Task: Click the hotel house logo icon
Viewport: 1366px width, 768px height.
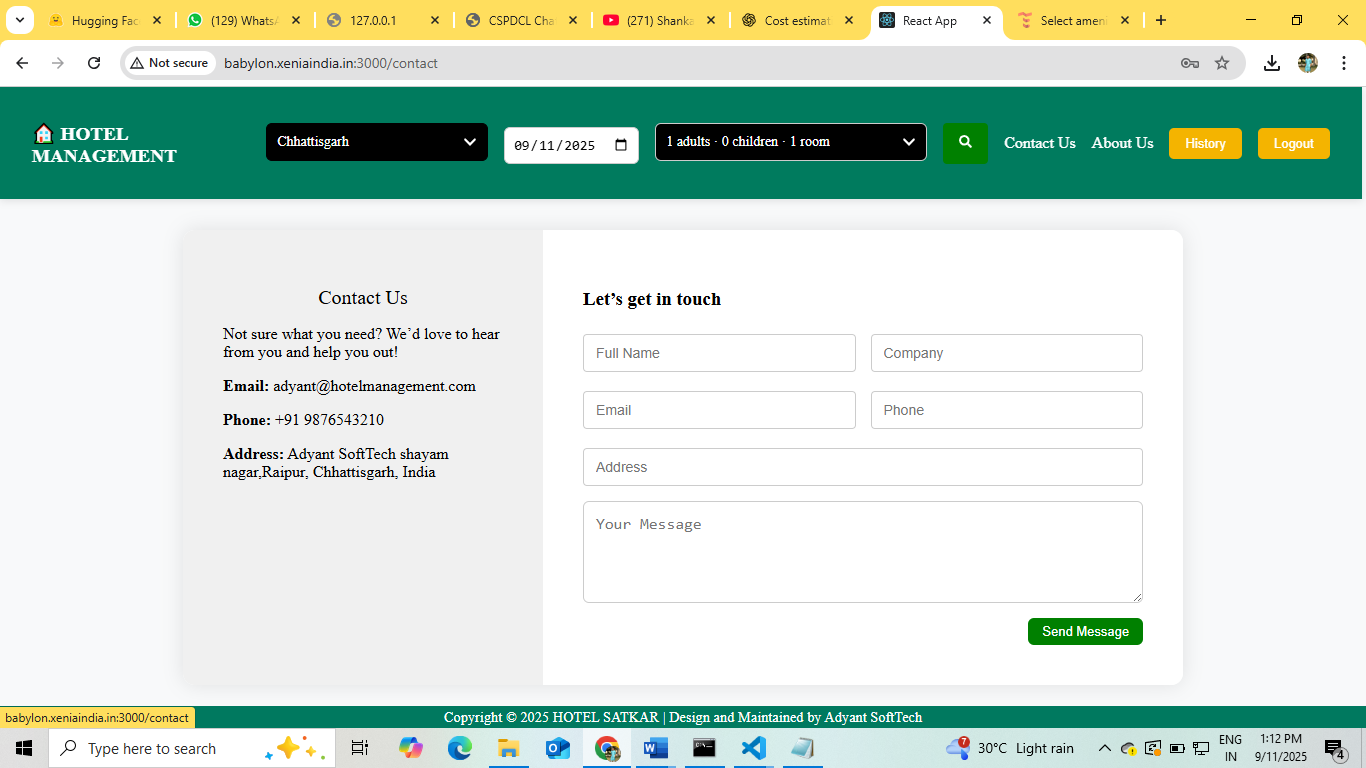Action: click(43, 134)
